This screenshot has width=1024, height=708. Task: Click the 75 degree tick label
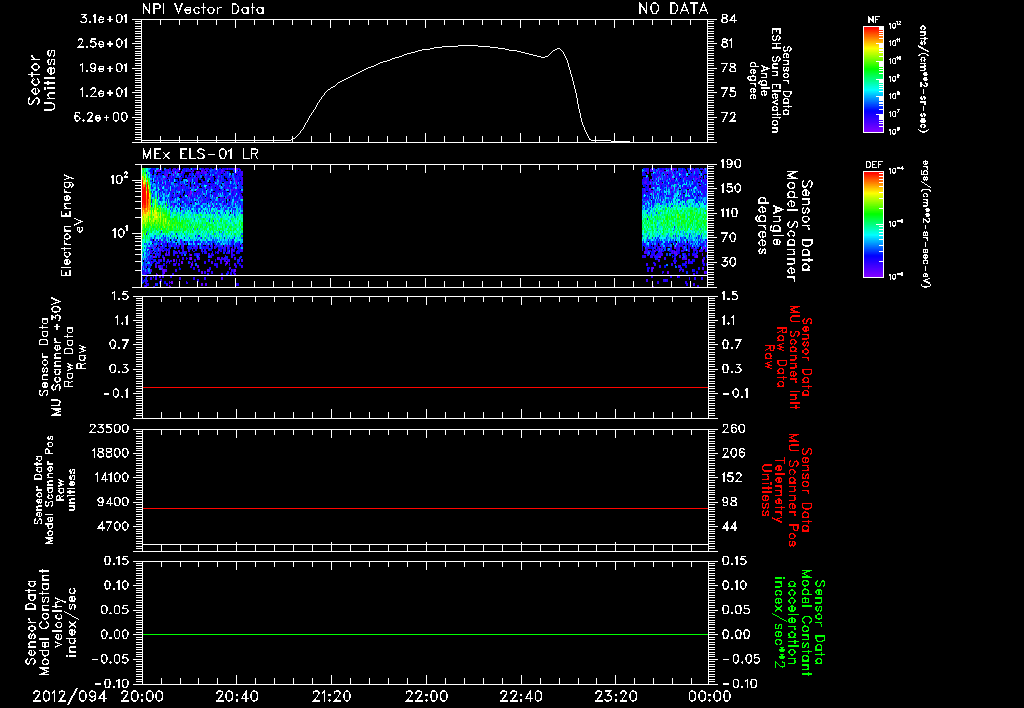click(728, 93)
